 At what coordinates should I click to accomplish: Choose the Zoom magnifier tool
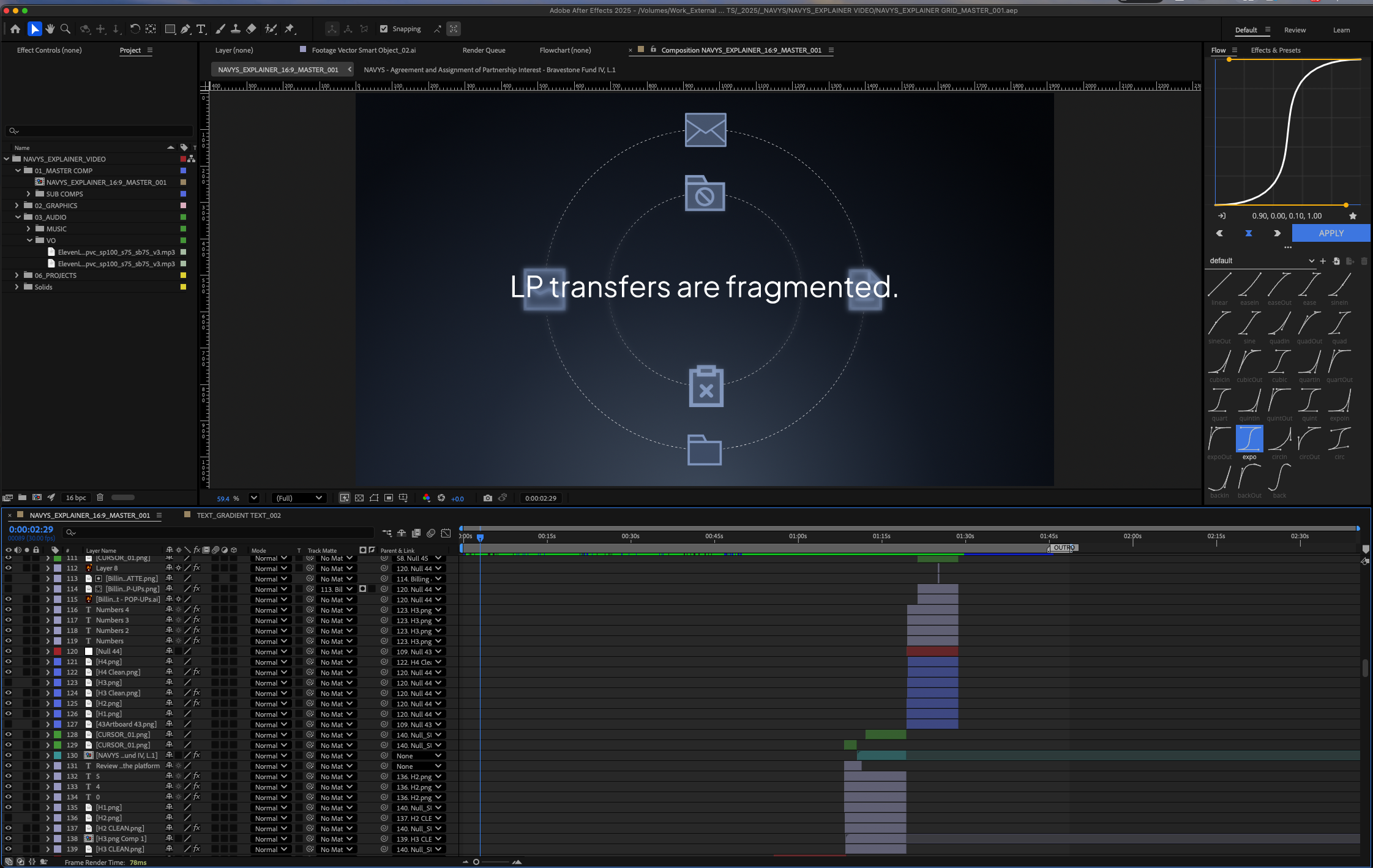(x=65, y=29)
